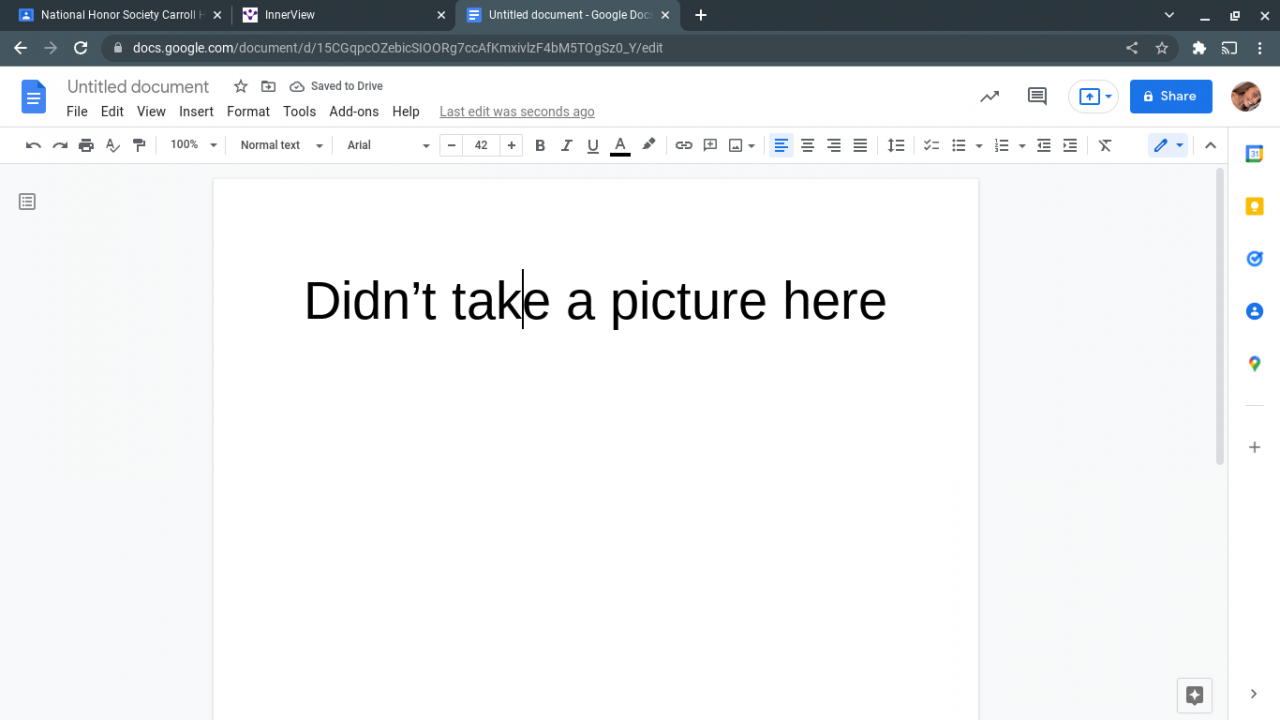Image resolution: width=1280 pixels, height=720 pixels.
Task: Expand the Arial font dropdown
Action: [x=388, y=146]
